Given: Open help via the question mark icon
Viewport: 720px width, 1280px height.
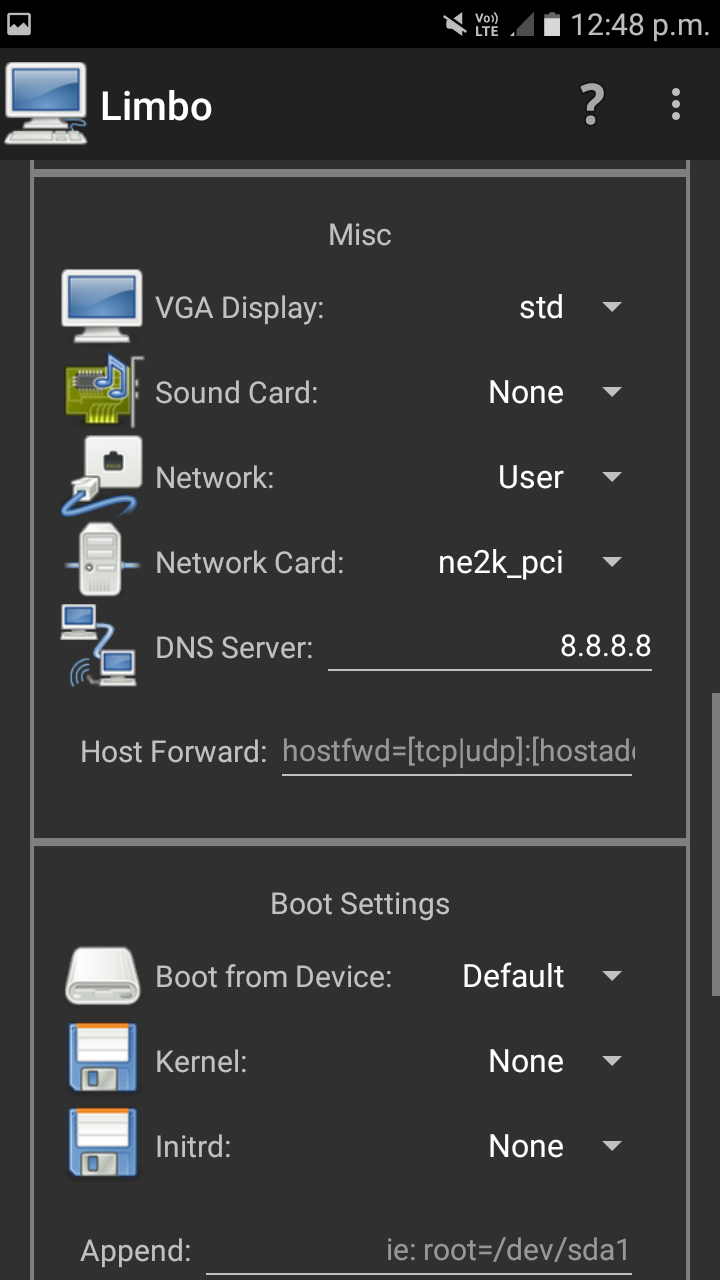Looking at the screenshot, I should click(592, 104).
